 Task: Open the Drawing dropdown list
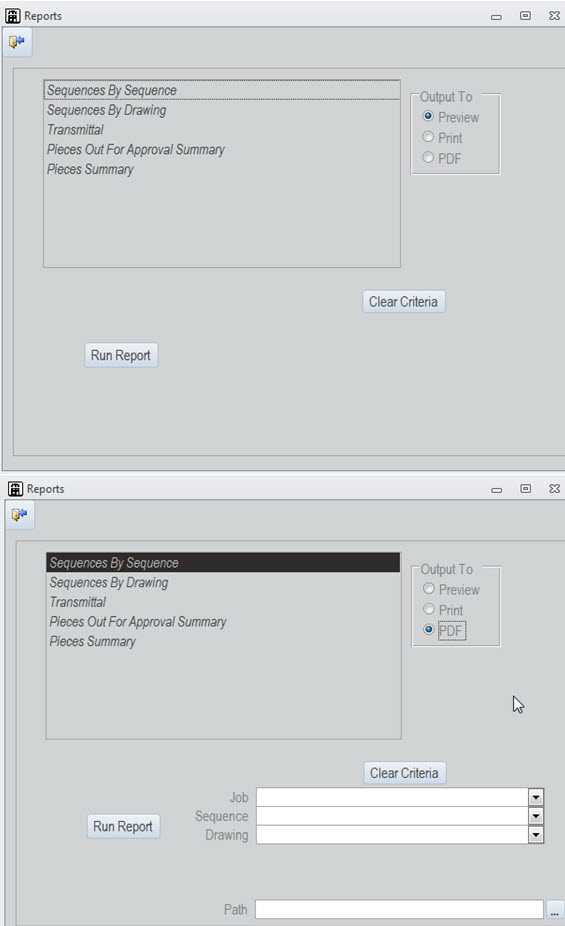pos(535,835)
